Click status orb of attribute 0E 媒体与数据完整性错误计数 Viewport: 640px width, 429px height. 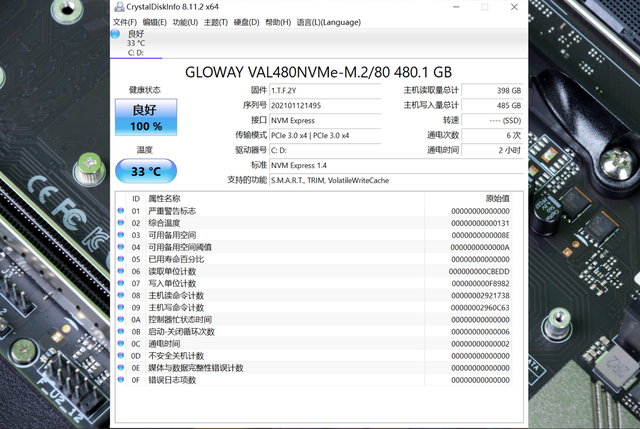120,367
